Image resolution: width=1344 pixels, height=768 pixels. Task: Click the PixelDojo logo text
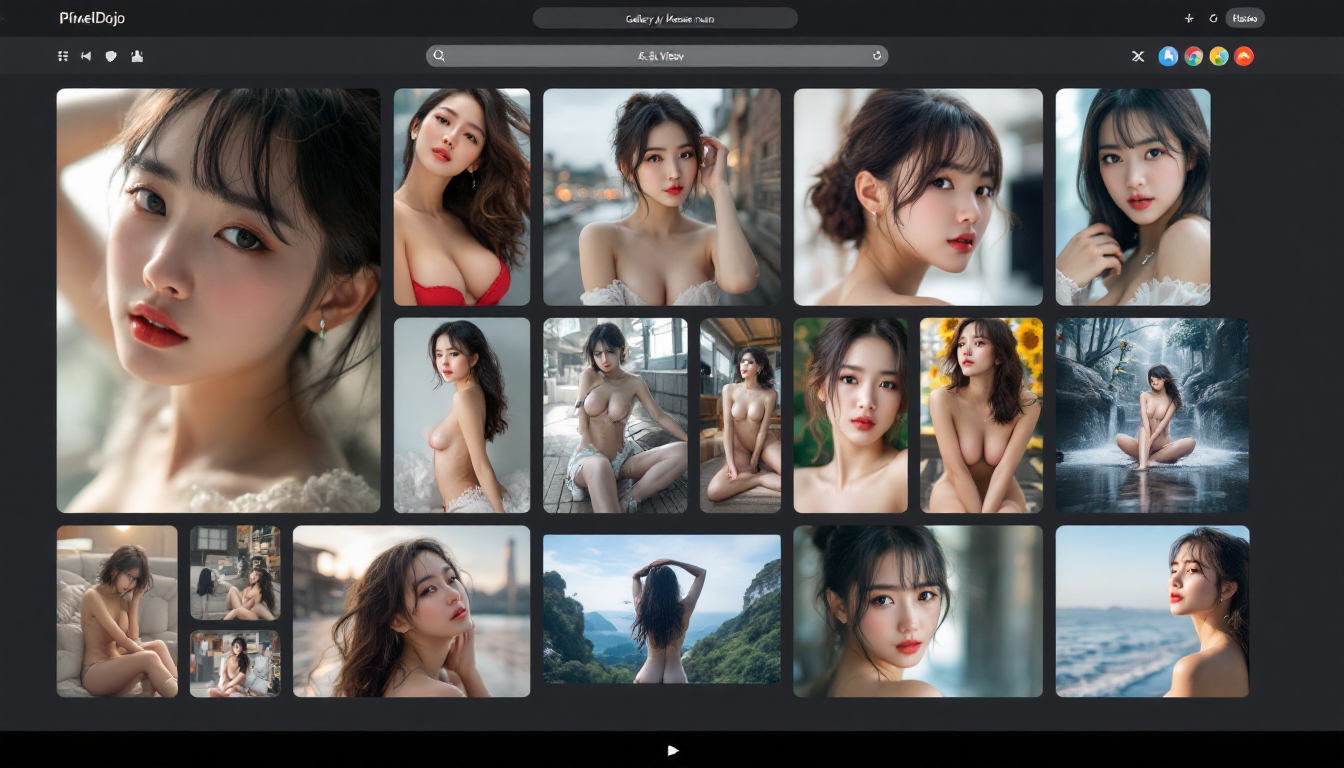tap(92, 18)
